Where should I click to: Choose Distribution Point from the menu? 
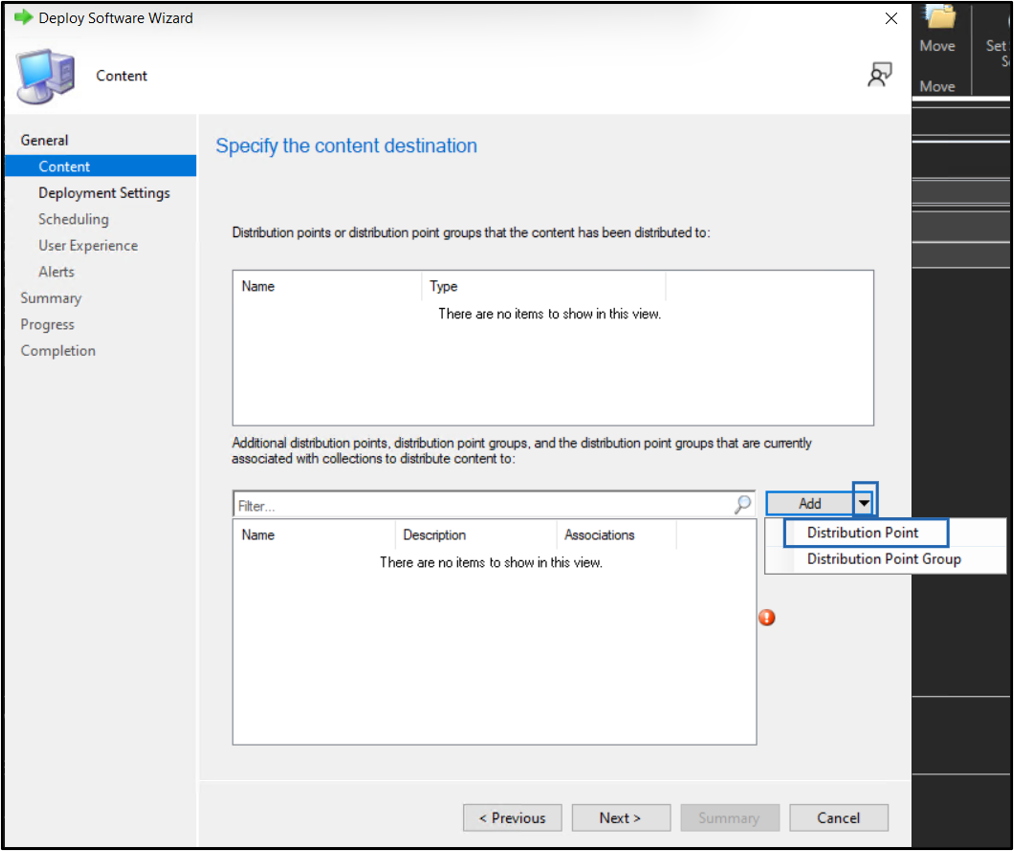(x=862, y=533)
